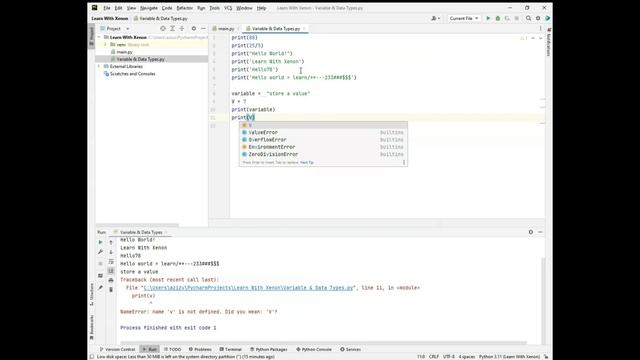Run the current file with green play icon
Screen dimensions: 640x360
(x=488, y=18)
